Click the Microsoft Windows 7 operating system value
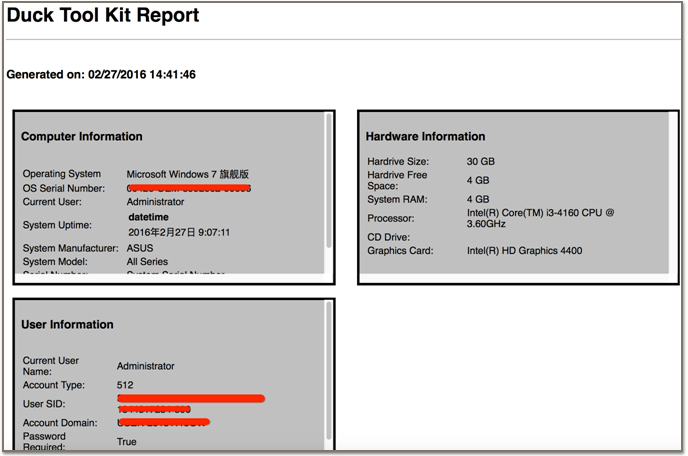Image resolution: width=688 pixels, height=456 pixels. (187, 174)
